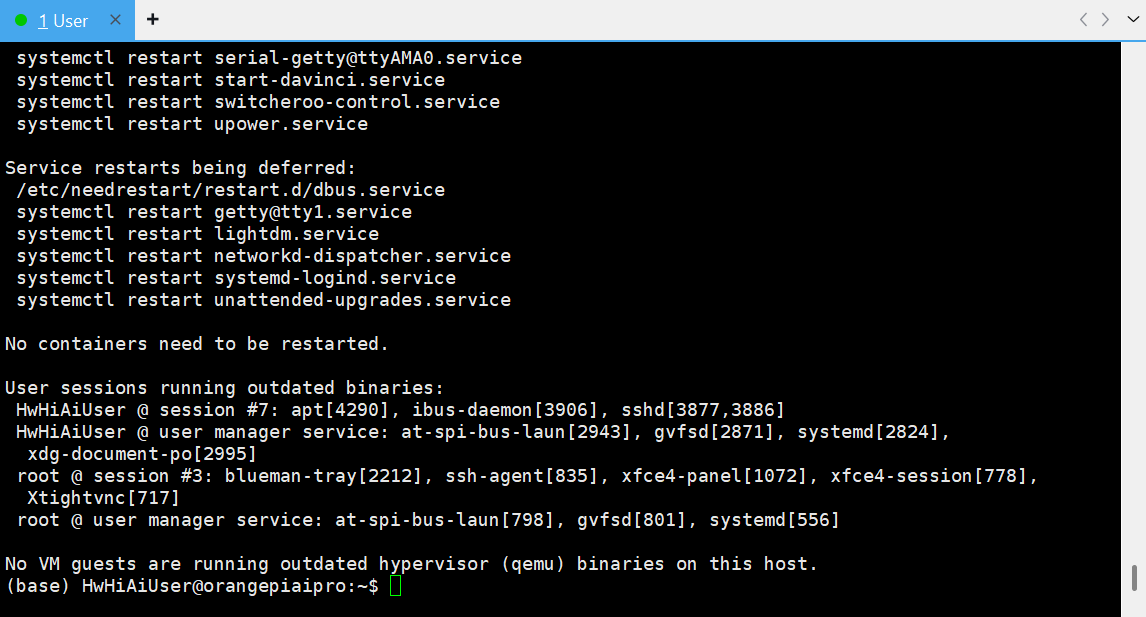The height and width of the screenshot is (617, 1146).
Task: Click the green connection status dot
Action: point(21,20)
